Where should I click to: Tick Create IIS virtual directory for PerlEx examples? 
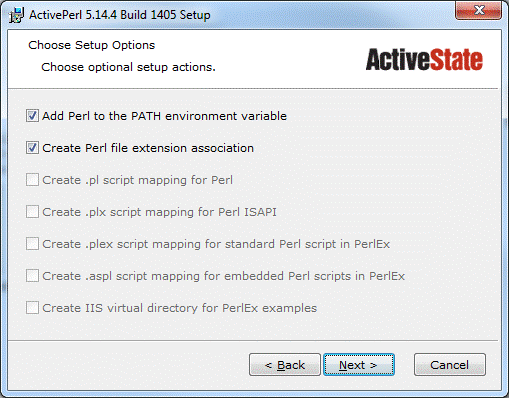pos(32,308)
